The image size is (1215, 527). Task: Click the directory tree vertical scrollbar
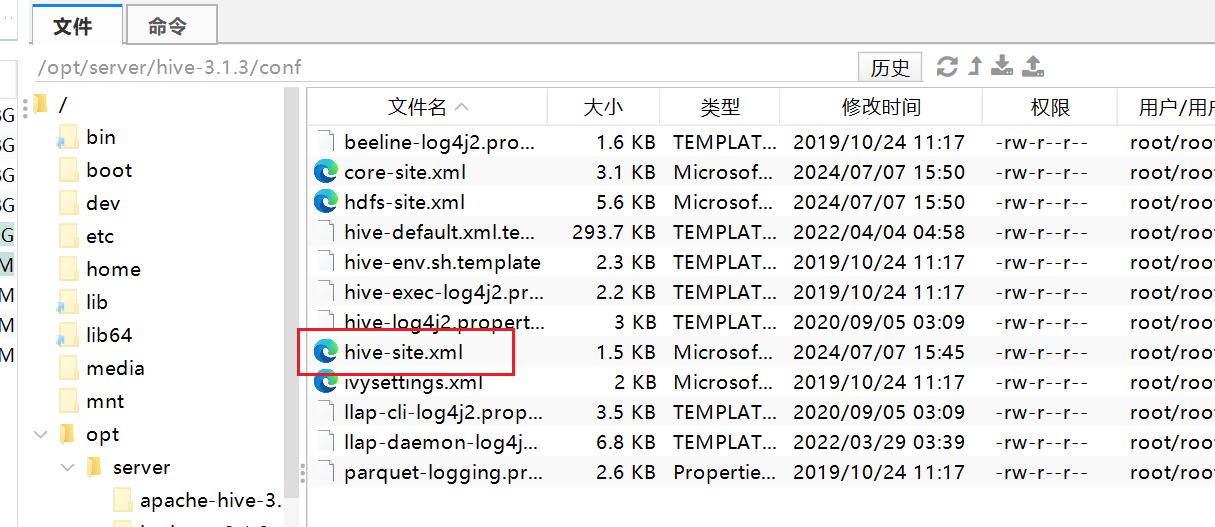pos(292,290)
